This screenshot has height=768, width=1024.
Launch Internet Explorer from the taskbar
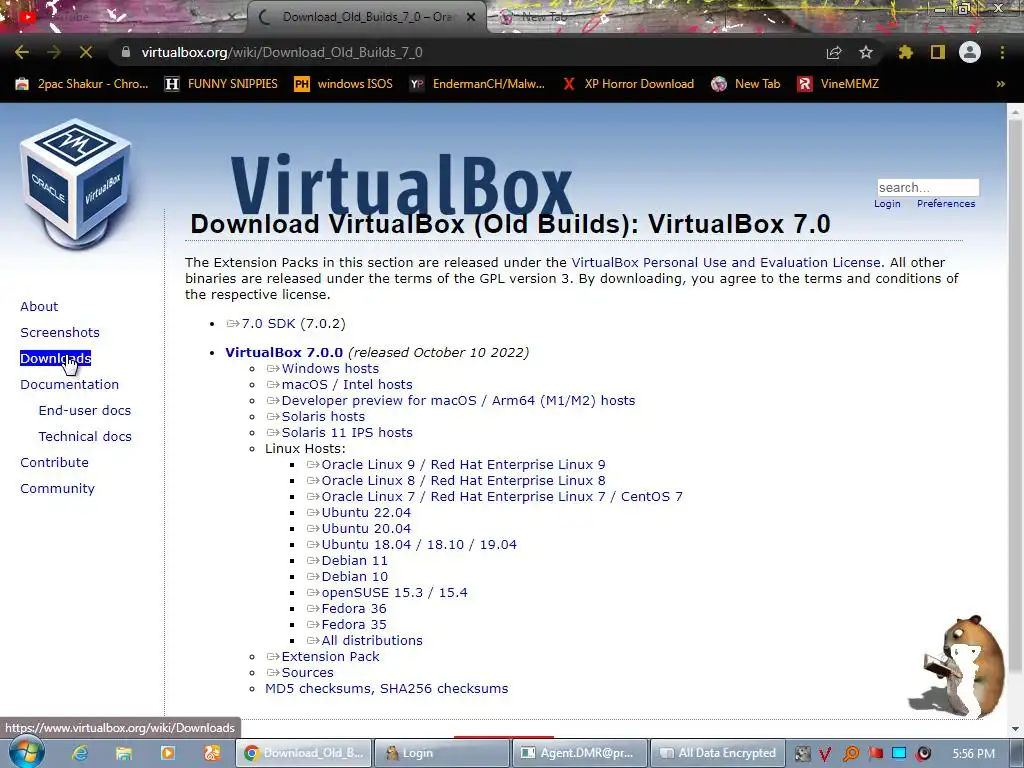point(80,753)
